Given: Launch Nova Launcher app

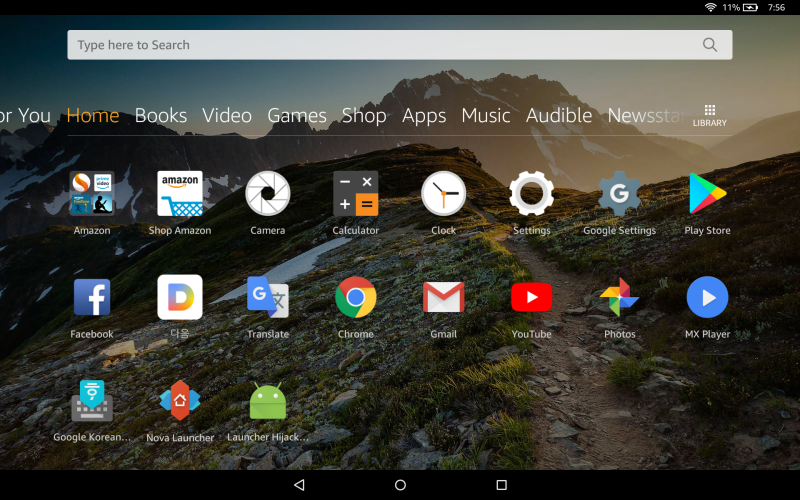Looking at the screenshot, I should (x=180, y=401).
